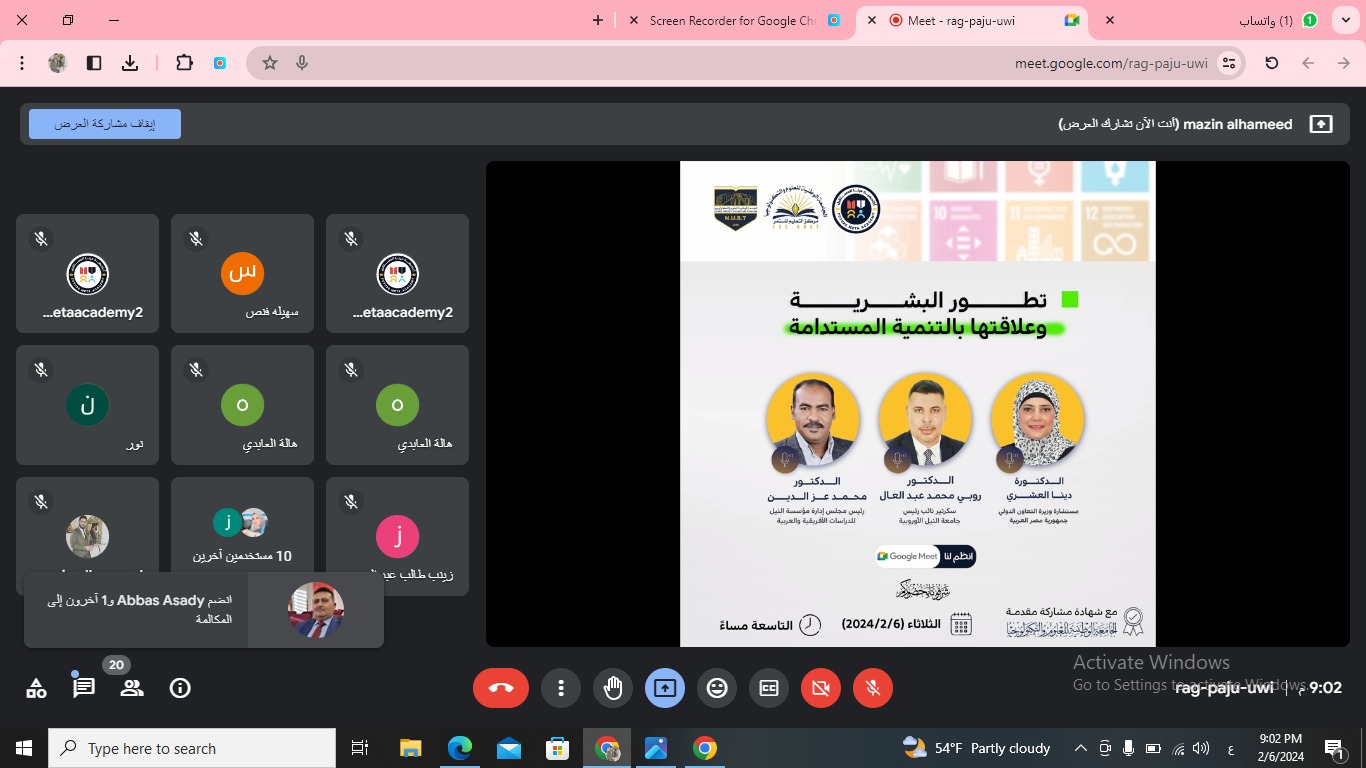Toggle the microphone mute button
Viewport: 1366px width, 768px height.
[x=873, y=688]
